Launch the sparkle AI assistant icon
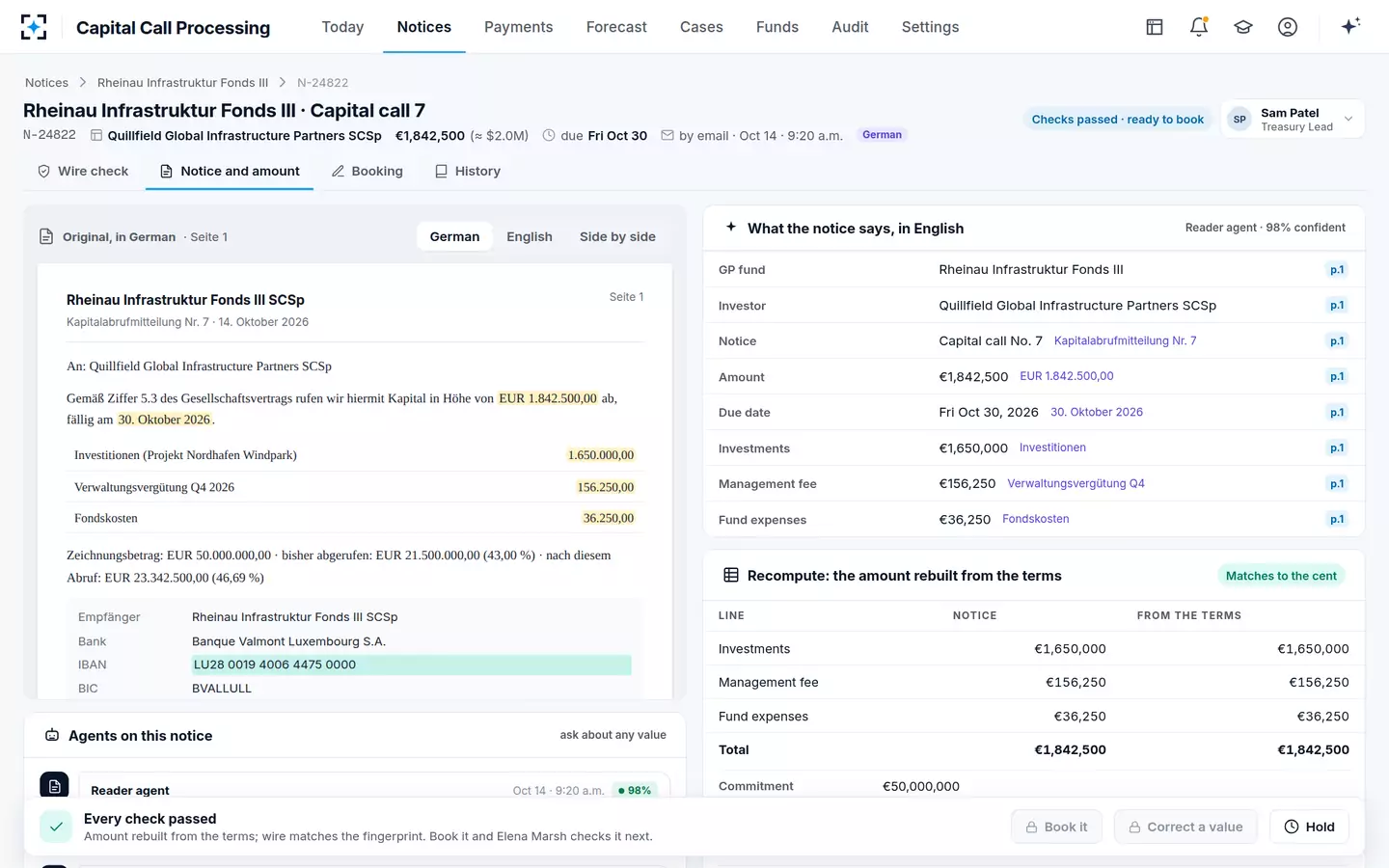1389x868 pixels. 1350,26
